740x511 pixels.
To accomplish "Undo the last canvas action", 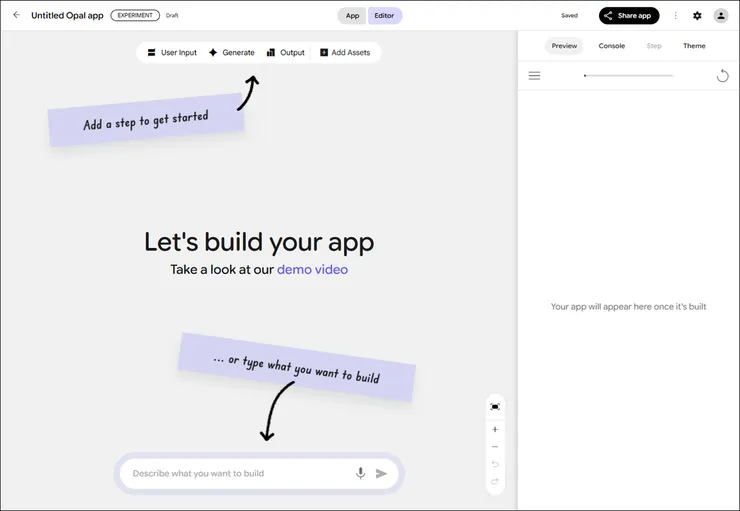I will pyautogui.click(x=495, y=464).
